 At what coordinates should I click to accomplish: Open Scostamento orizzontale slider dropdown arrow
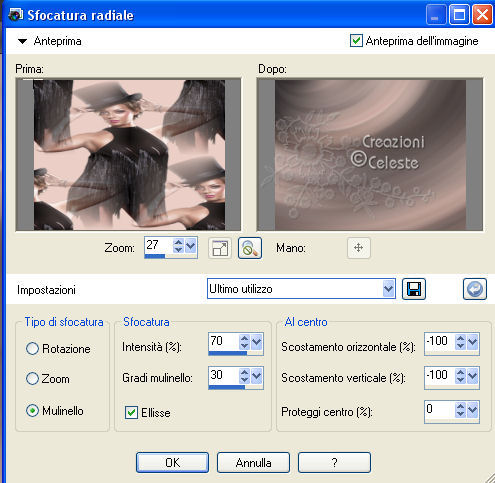[473, 342]
